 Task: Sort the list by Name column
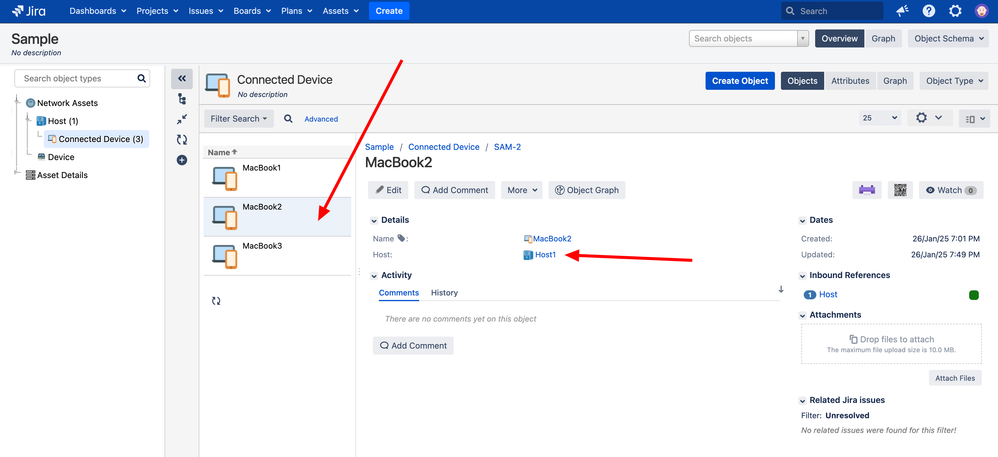[x=222, y=152]
